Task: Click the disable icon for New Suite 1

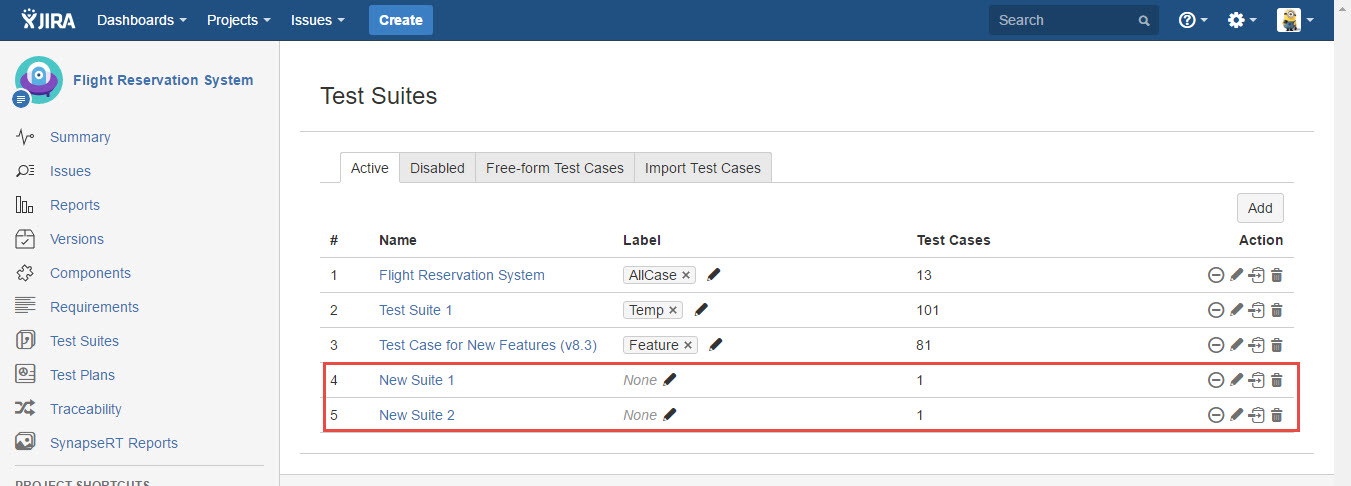Action: tap(1216, 380)
